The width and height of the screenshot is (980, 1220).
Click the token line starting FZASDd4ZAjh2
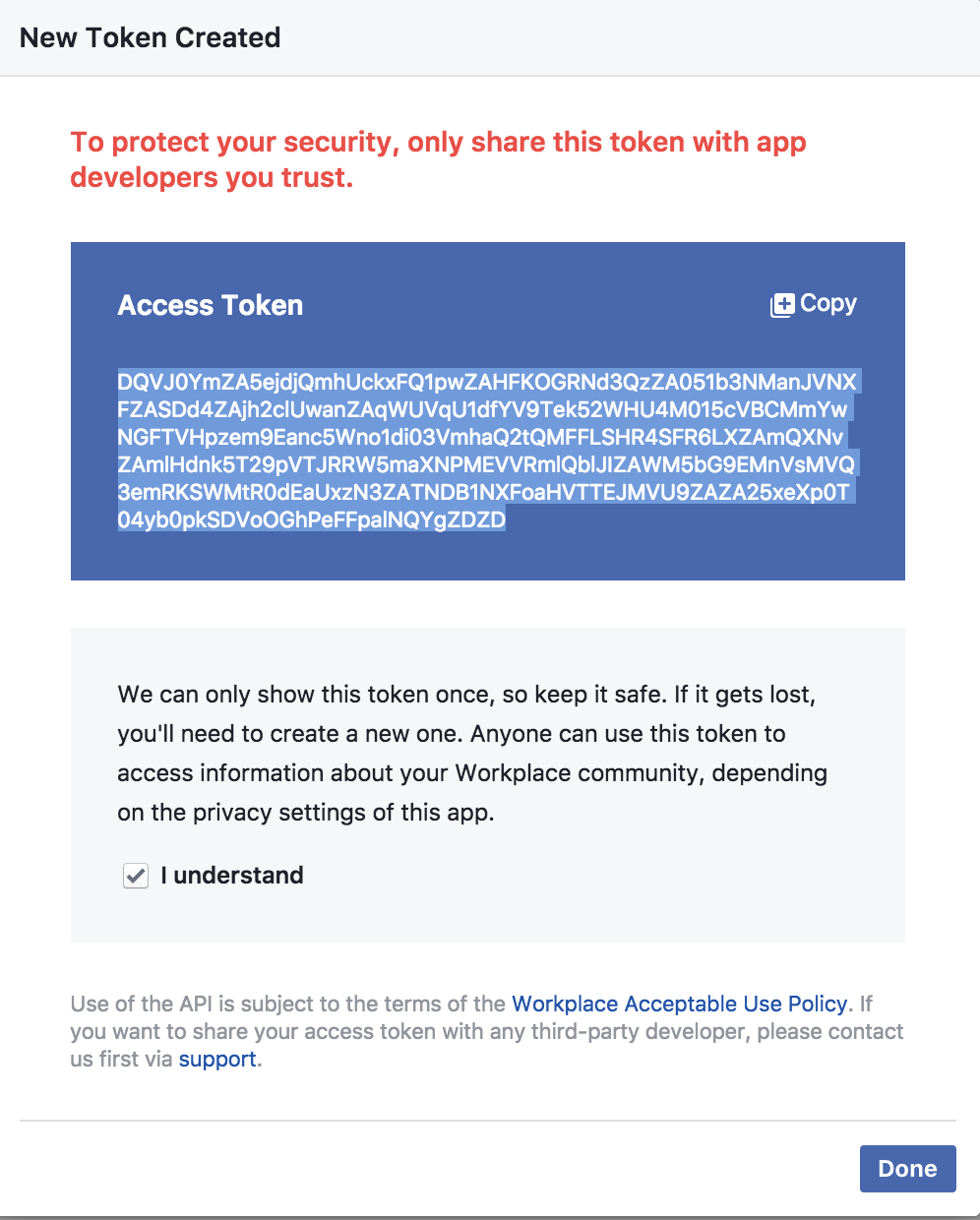[x=483, y=409]
